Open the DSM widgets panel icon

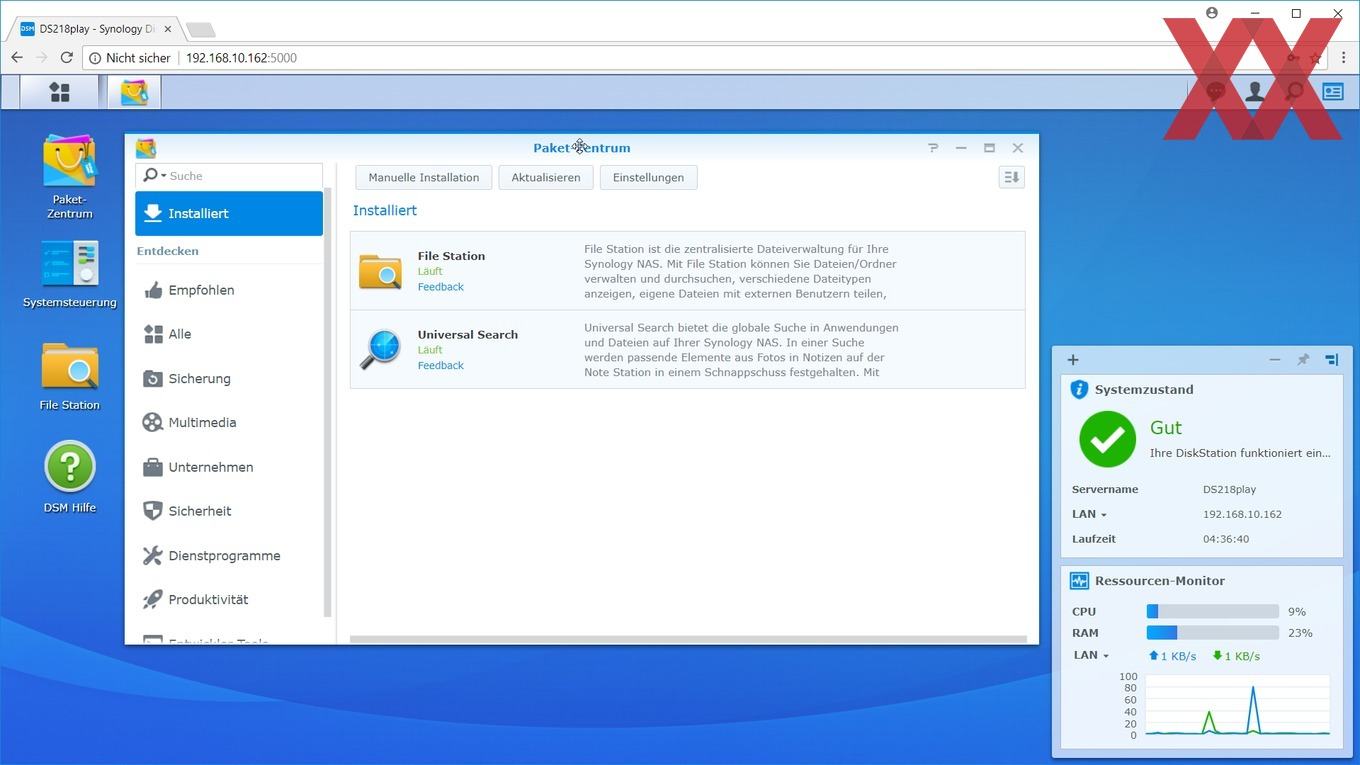1333,92
